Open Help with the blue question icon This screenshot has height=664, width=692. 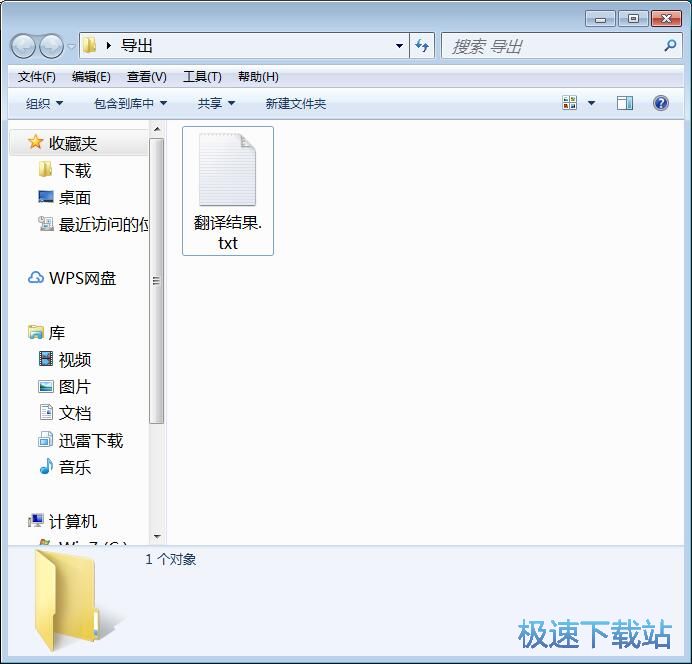[x=660, y=103]
